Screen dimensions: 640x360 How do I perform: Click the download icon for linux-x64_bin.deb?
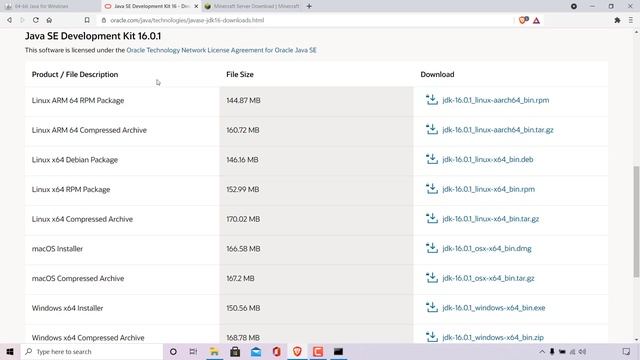point(432,159)
